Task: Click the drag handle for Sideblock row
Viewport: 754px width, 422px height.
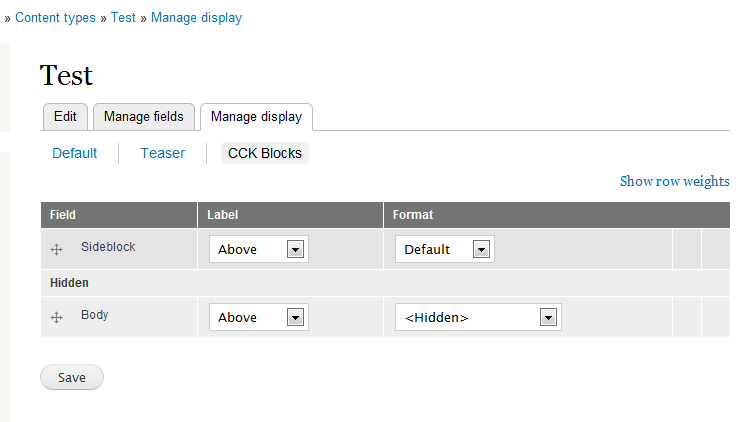Action: pyautogui.click(x=56, y=249)
